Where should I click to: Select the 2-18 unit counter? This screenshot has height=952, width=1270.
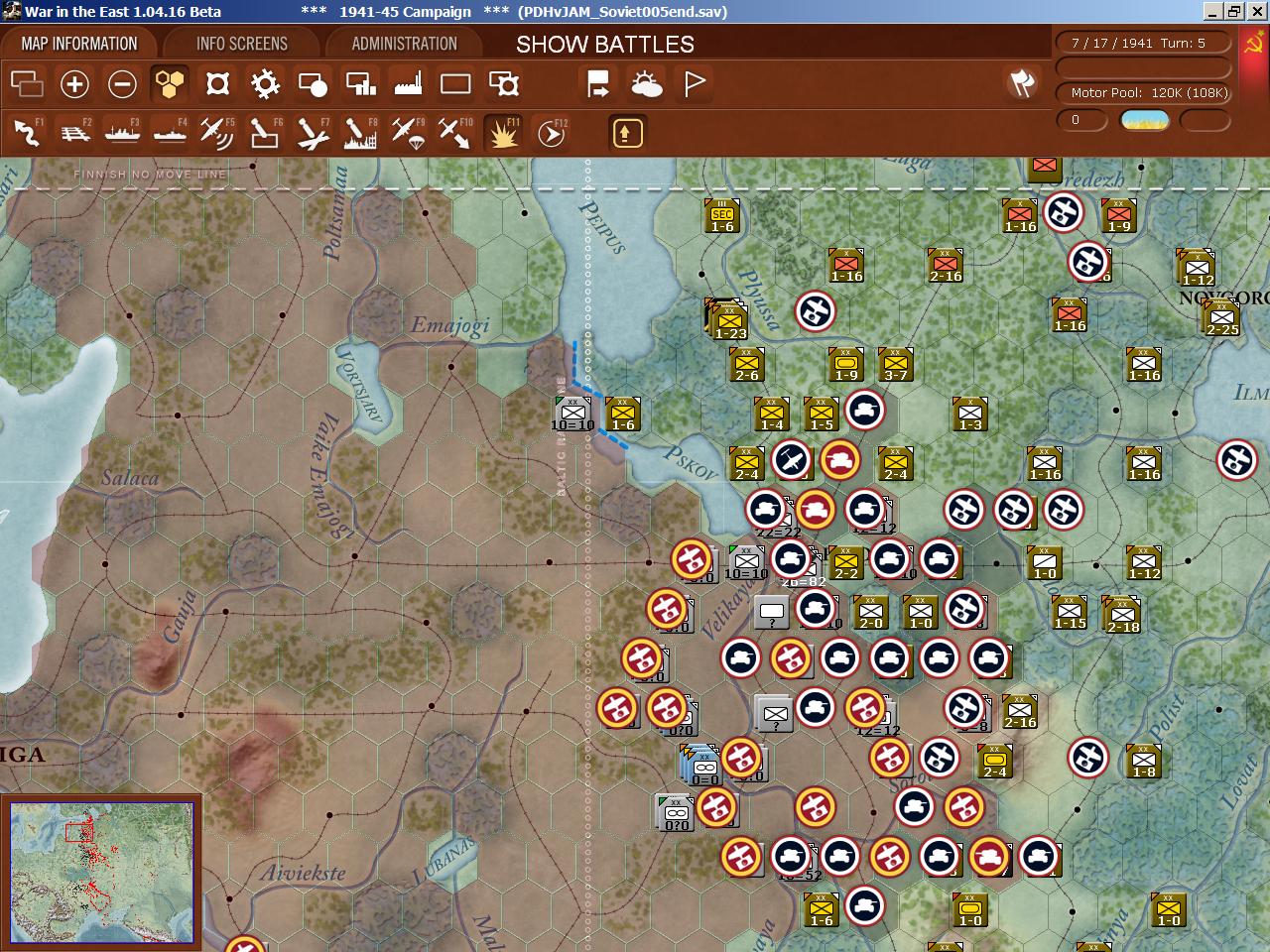click(1122, 615)
